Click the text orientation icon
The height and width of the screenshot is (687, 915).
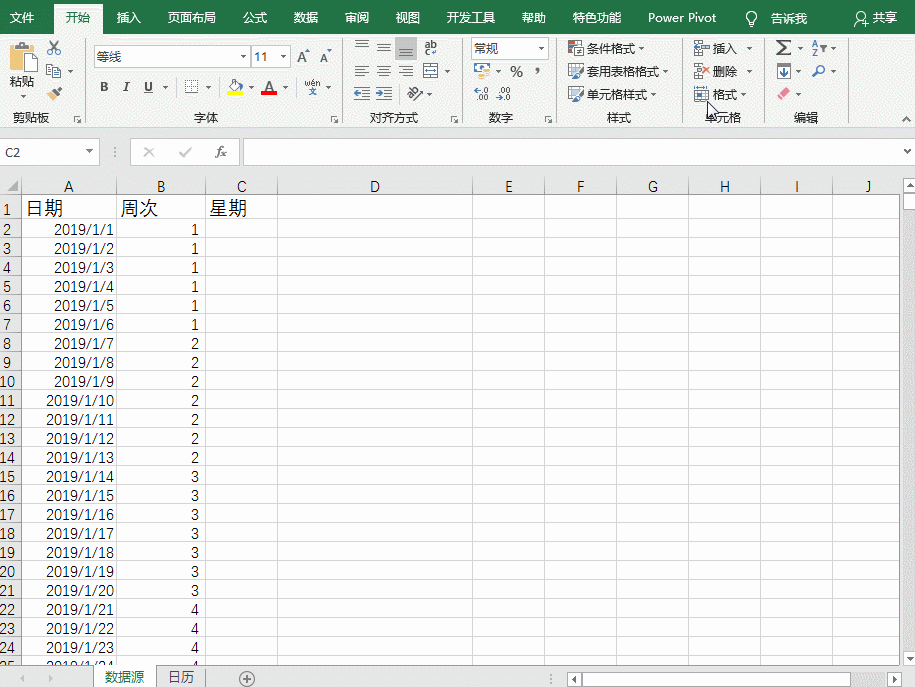click(x=415, y=93)
